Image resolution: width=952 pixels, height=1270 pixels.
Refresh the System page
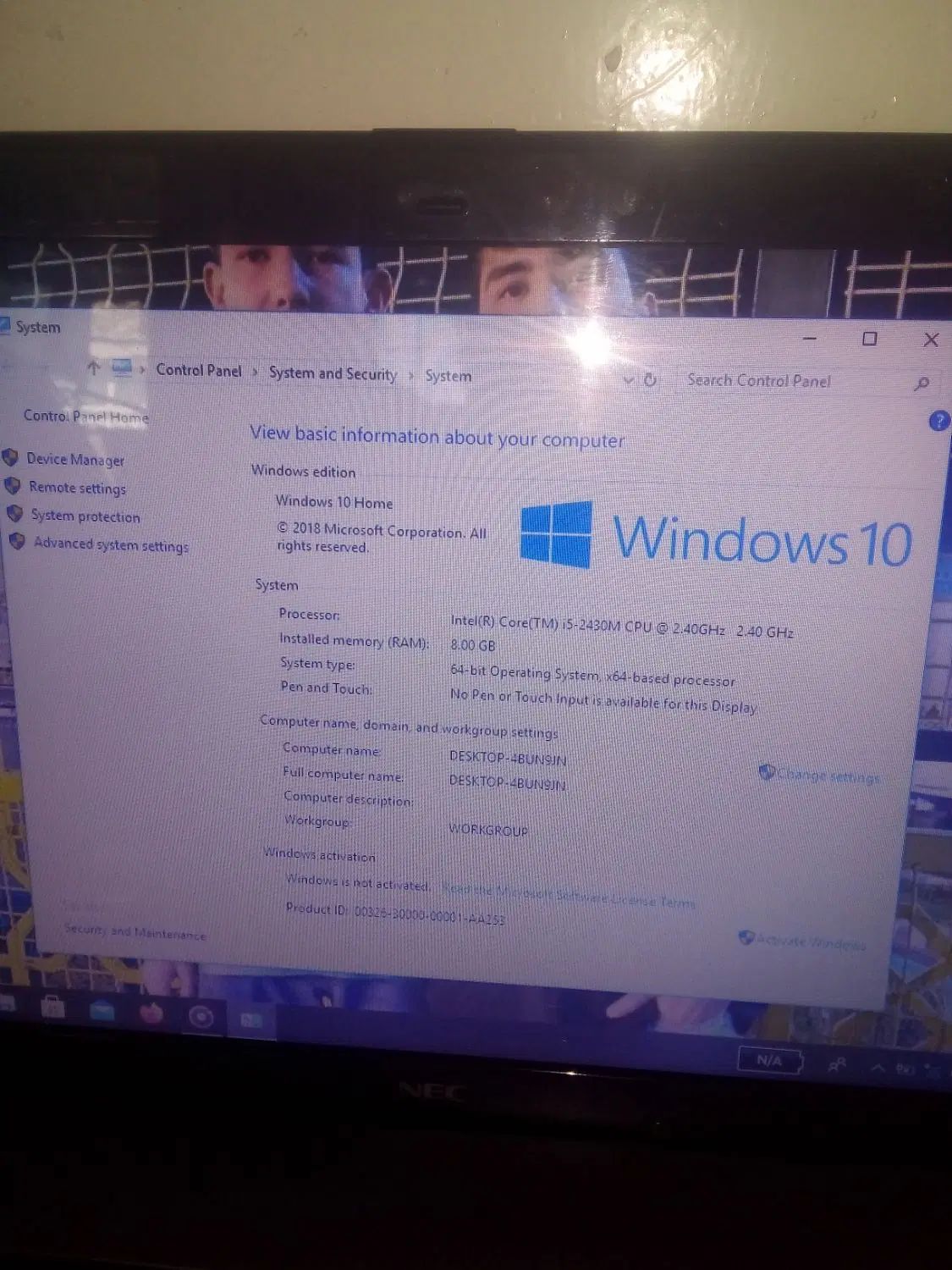(650, 379)
